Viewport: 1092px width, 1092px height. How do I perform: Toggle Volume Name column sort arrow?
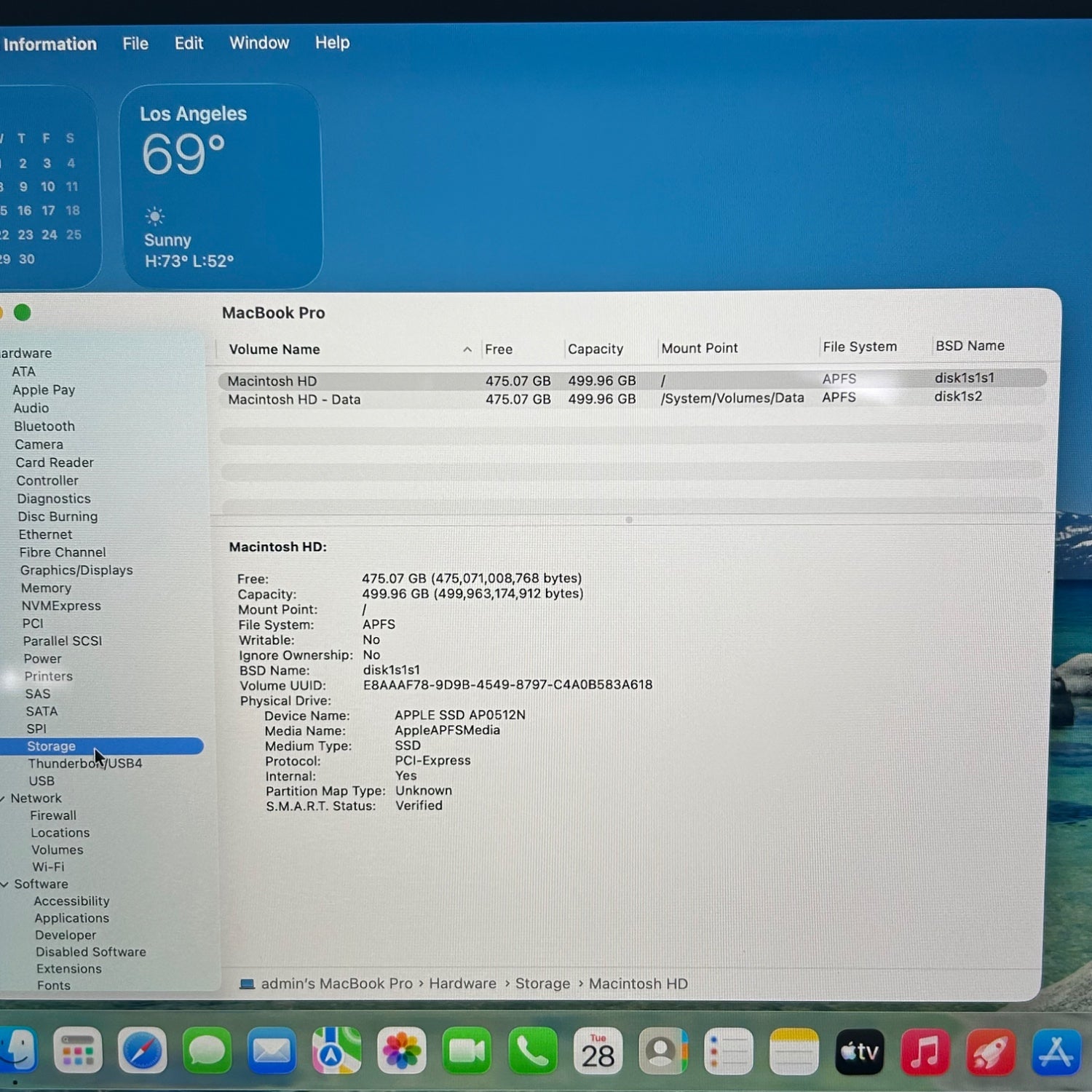[x=467, y=349]
